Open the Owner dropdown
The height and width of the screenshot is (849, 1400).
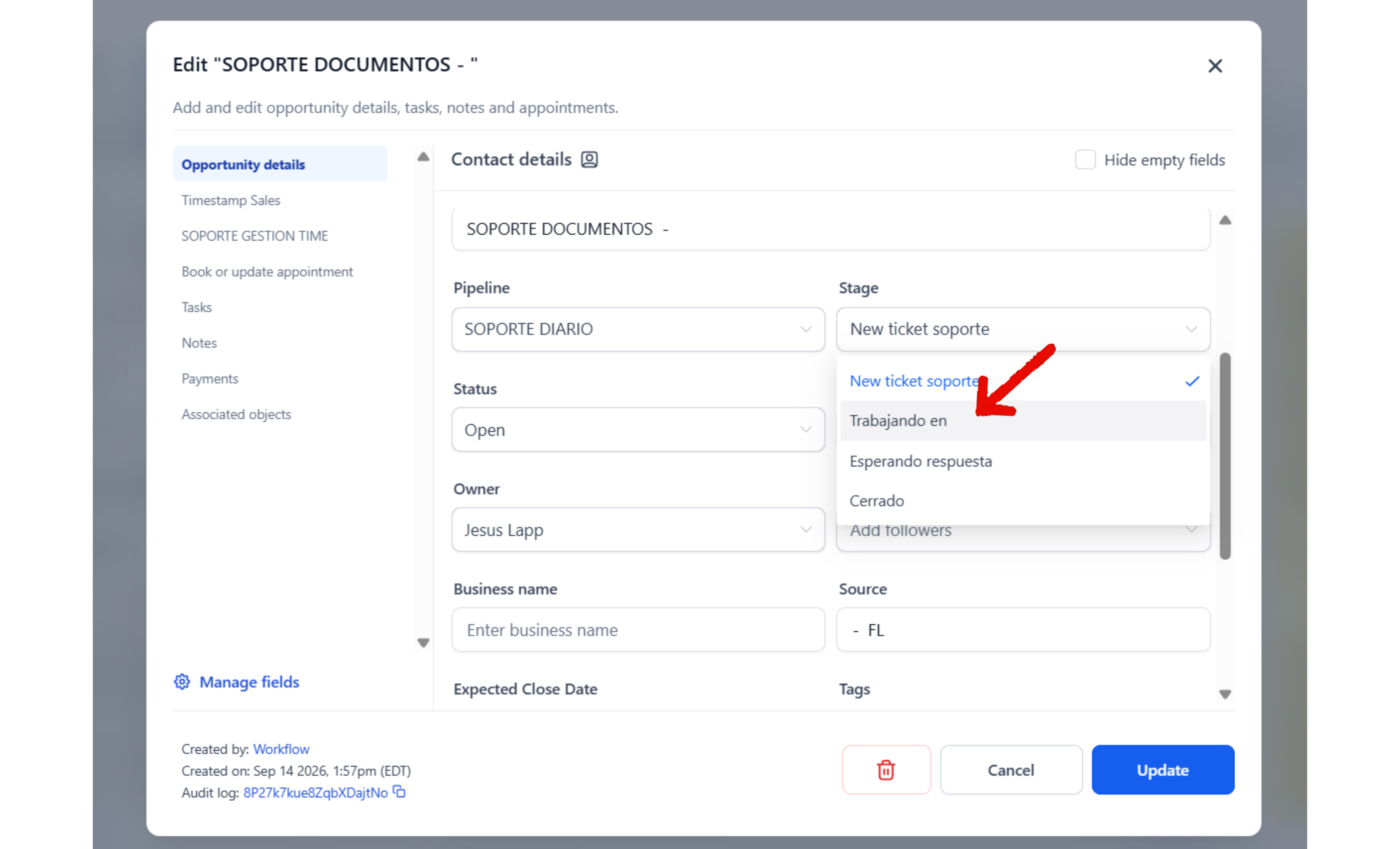click(638, 529)
